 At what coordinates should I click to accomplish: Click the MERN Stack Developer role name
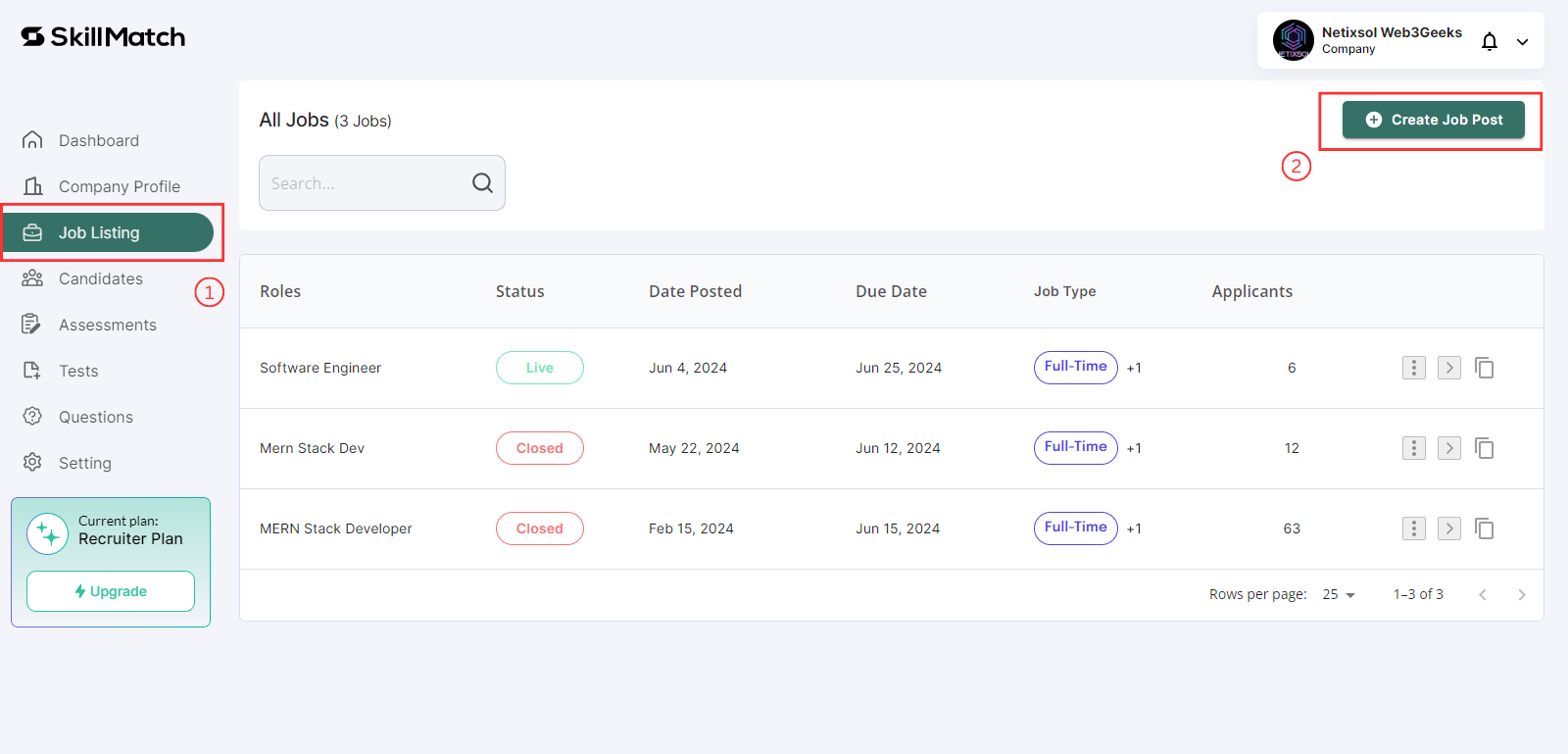coord(336,528)
